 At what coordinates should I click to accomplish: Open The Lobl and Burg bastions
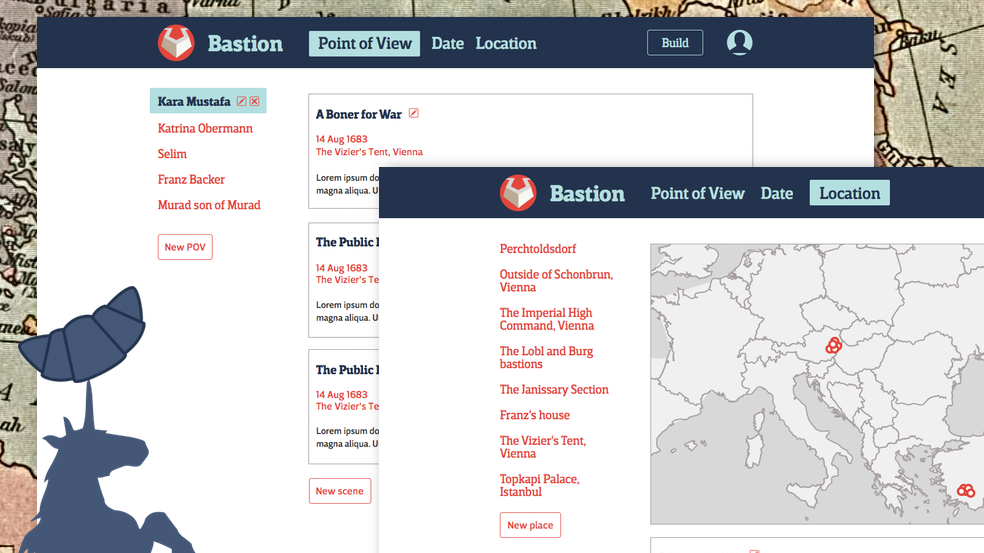[x=546, y=357]
